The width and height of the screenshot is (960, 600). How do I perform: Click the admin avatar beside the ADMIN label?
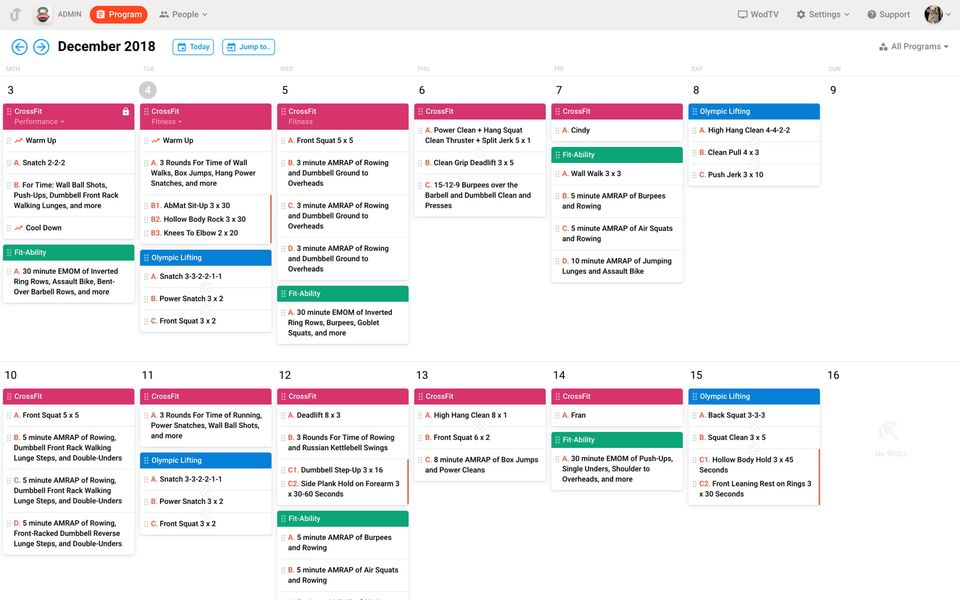point(42,14)
